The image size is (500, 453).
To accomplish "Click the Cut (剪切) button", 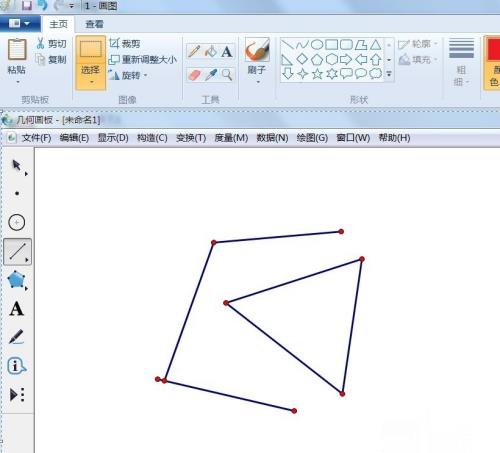I will (51, 43).
